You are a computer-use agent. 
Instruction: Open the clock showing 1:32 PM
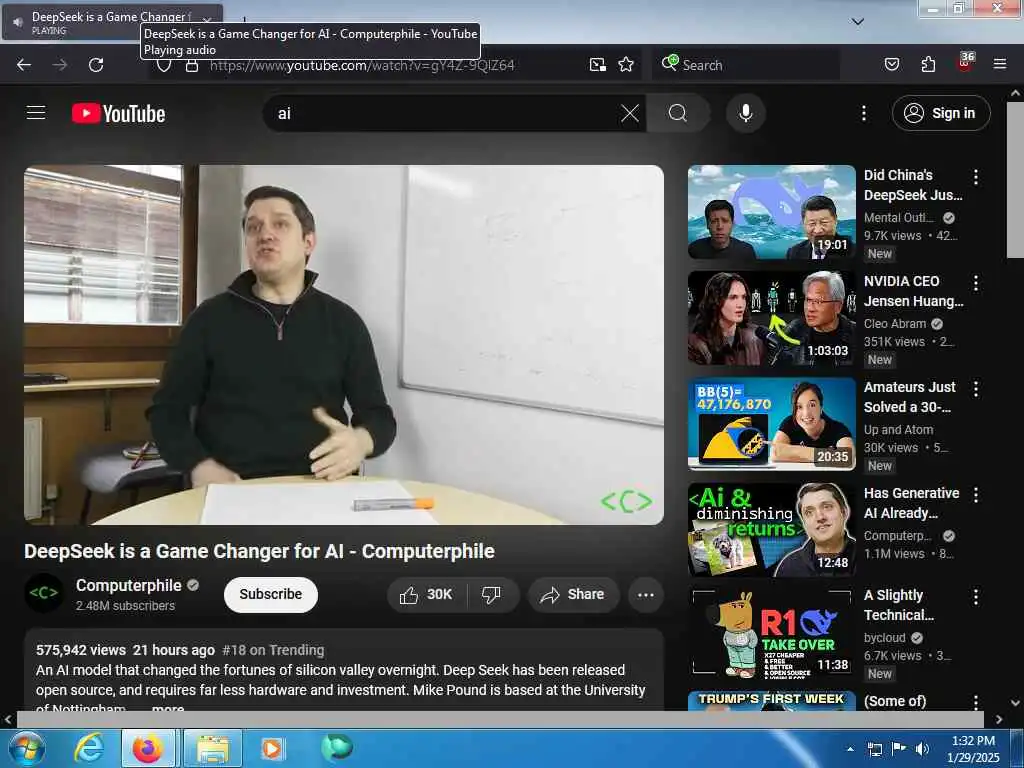click(973, 749)
